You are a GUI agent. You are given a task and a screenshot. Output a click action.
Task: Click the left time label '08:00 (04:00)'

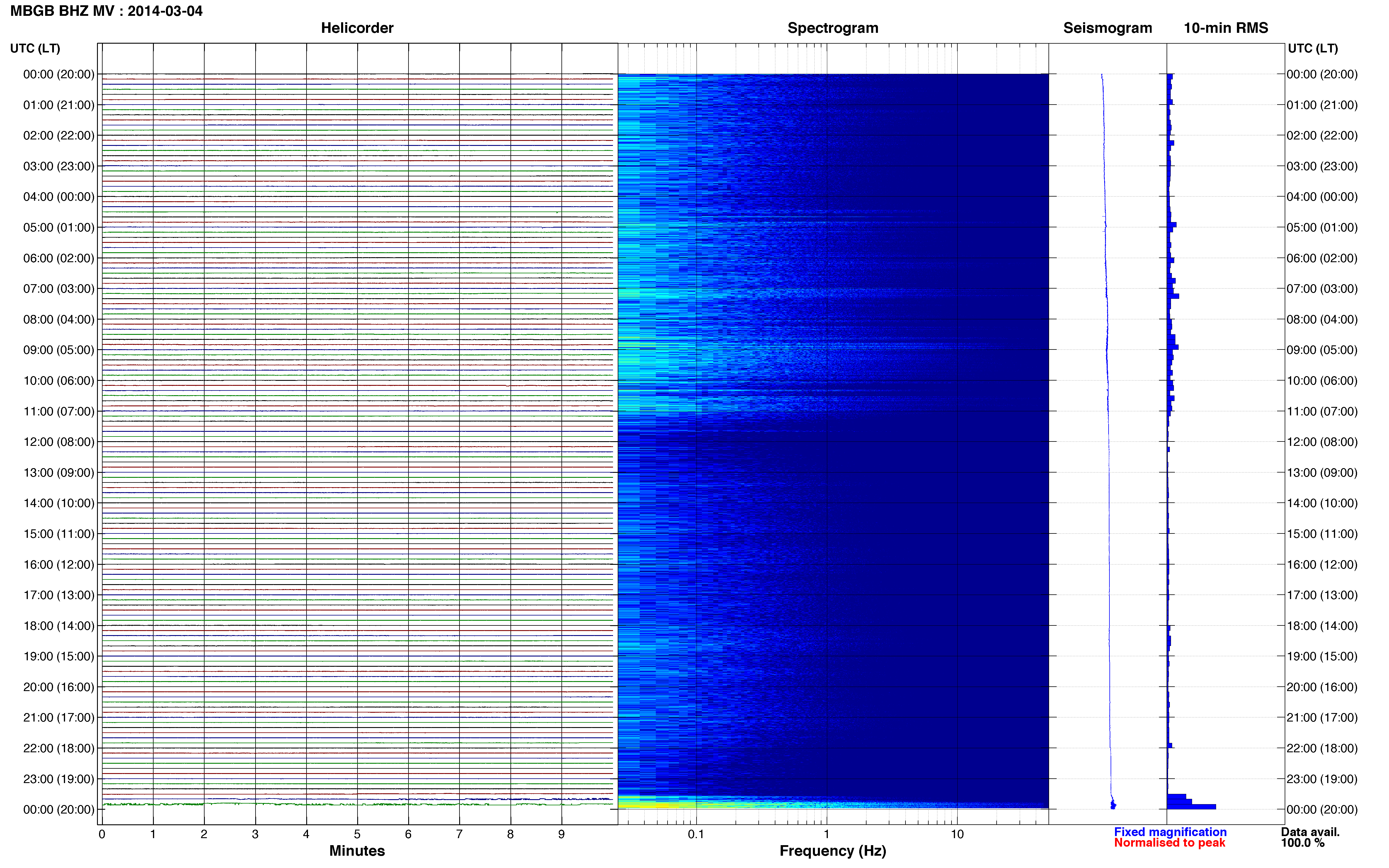(x=59, y=319)
